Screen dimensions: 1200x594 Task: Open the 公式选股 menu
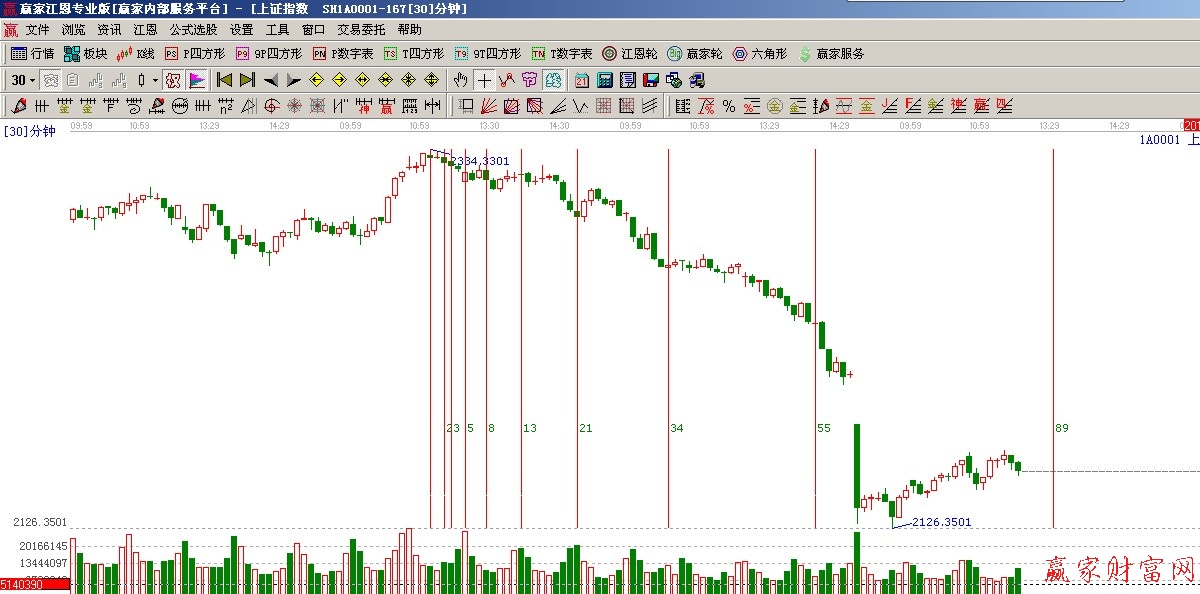pyautogui.click(x=193, y=30)
